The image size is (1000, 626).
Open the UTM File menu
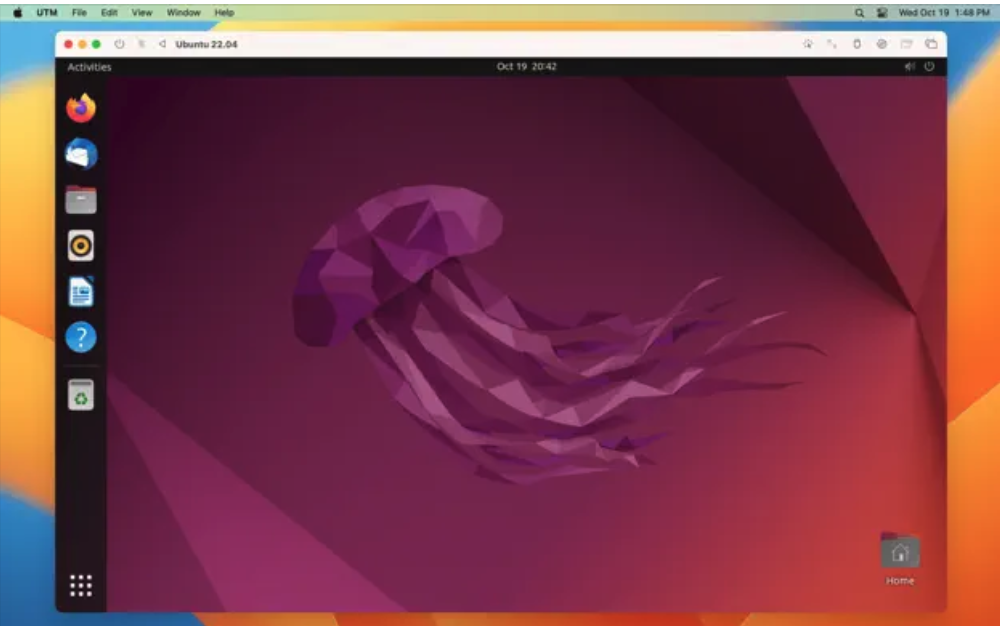(79, 13)
